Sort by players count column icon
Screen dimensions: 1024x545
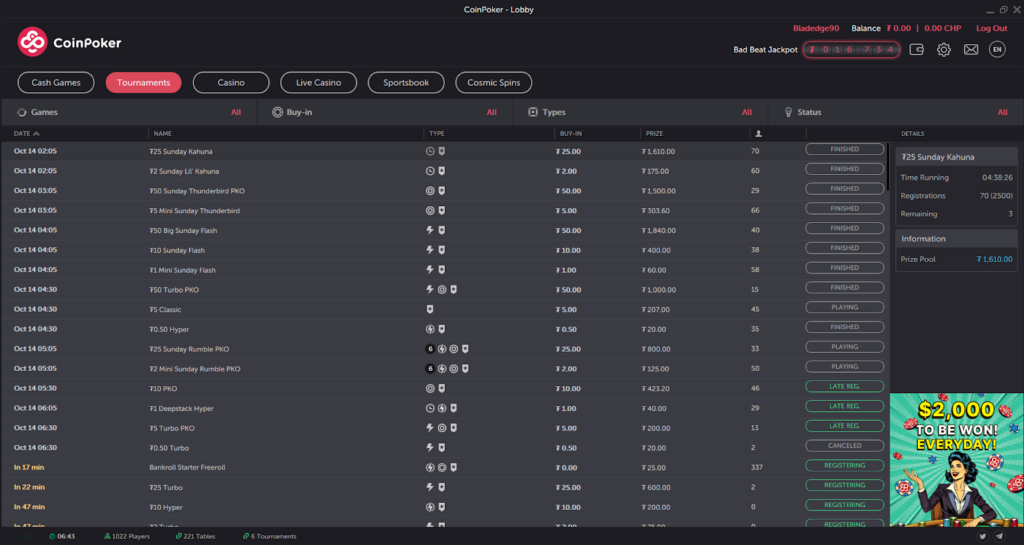coord(758,133)
